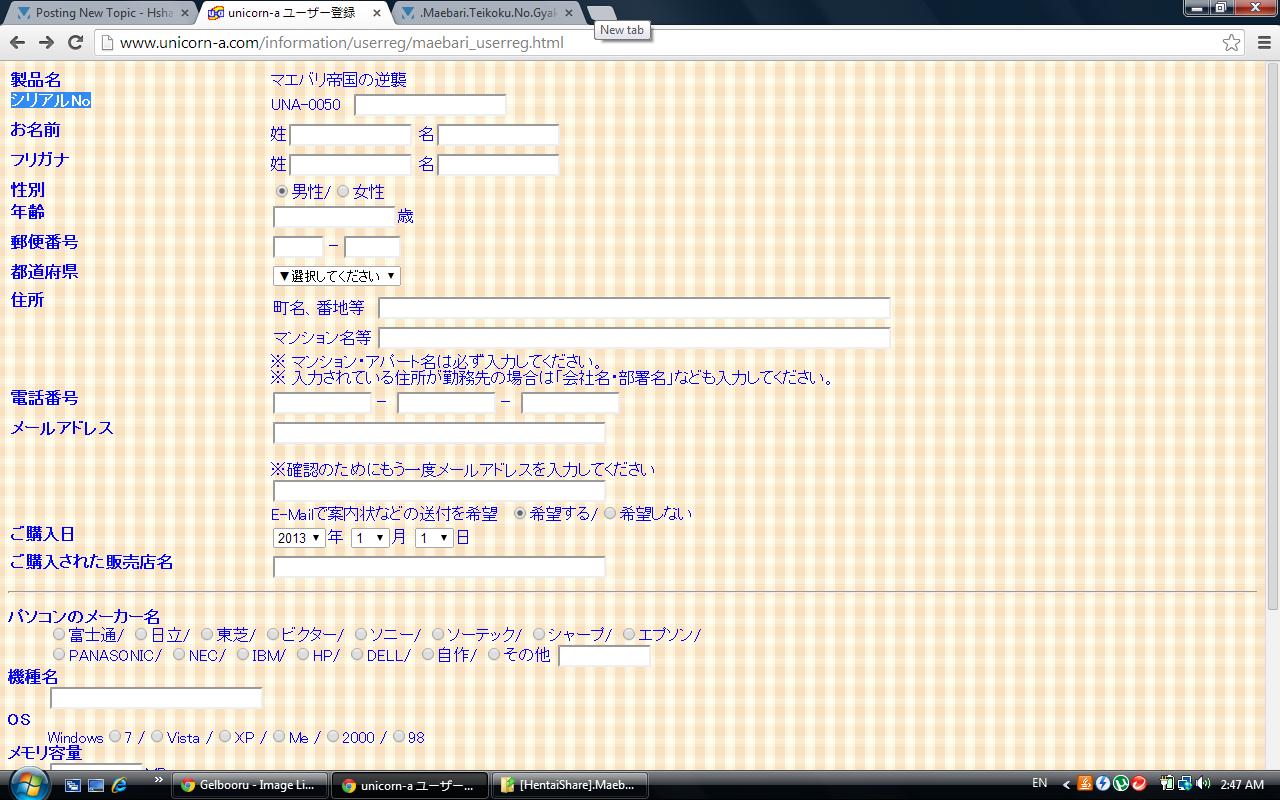Open the purchase year dropdown showing 2013
Viewport: 1280px width, 800px height.
click(299, 538)
